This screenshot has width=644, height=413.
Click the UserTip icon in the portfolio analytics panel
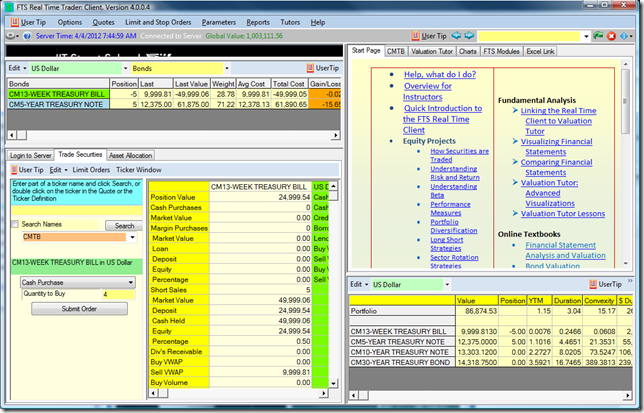point(593,284)
